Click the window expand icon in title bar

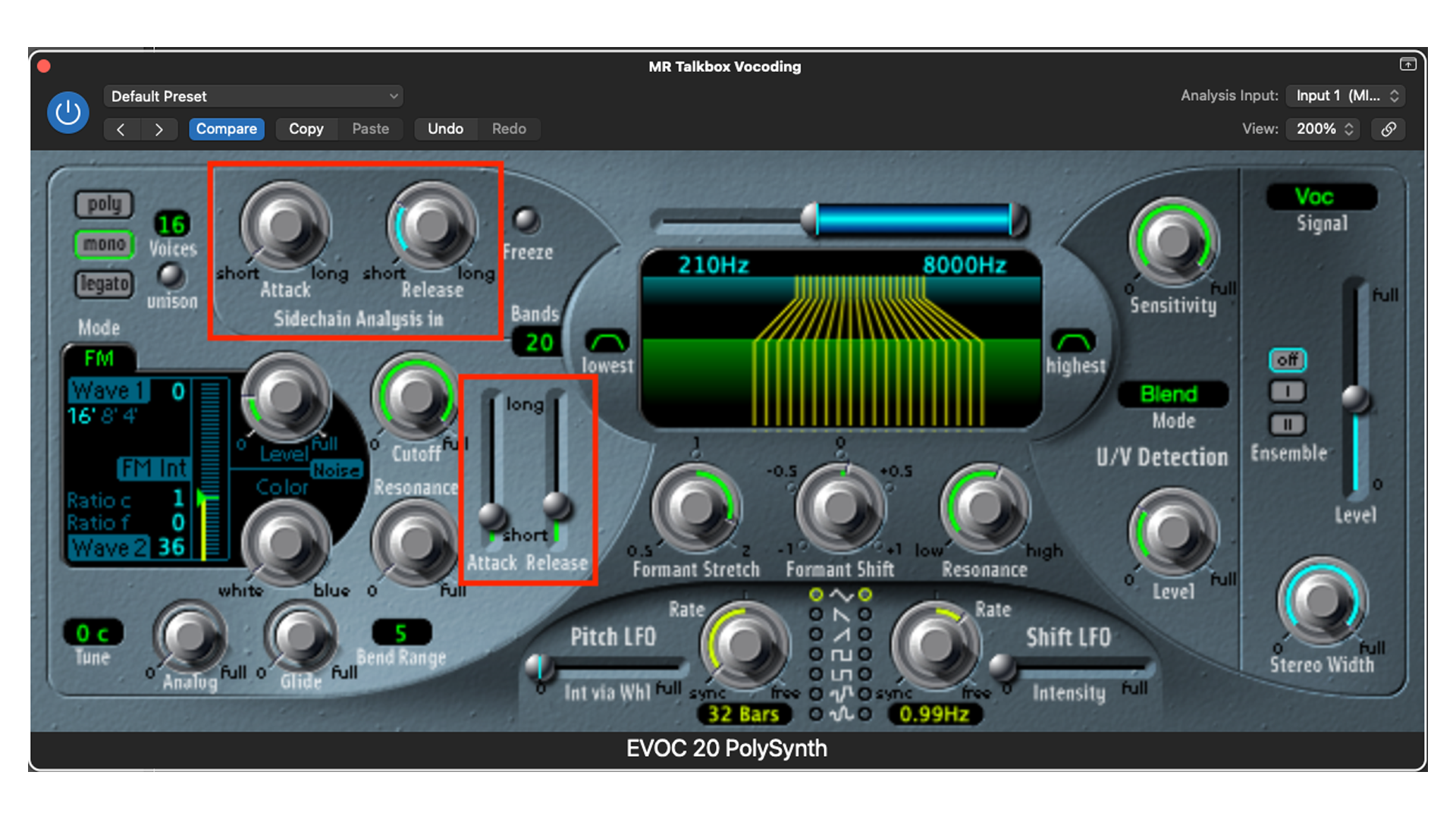pyautogui.click(x=1407, y=64)
